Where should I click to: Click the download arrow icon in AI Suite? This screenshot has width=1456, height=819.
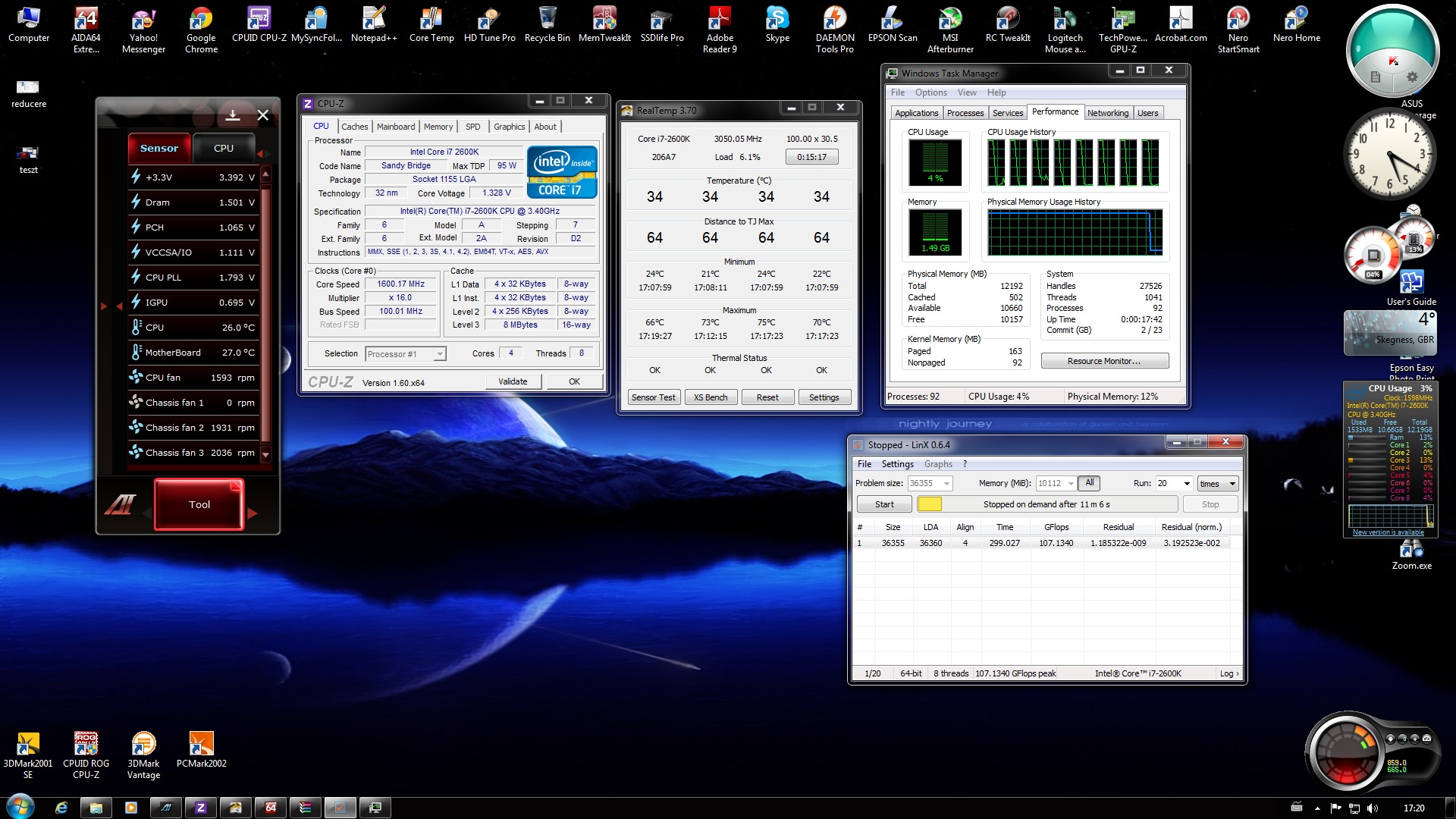[233, 115]
